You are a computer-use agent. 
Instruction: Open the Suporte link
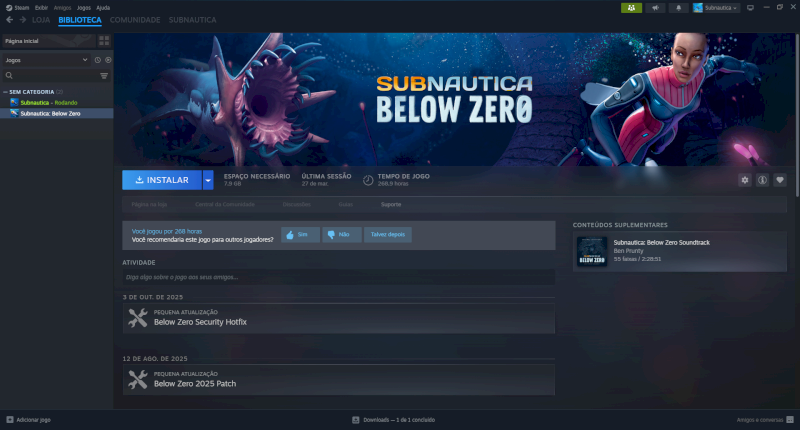click(391, 205)
